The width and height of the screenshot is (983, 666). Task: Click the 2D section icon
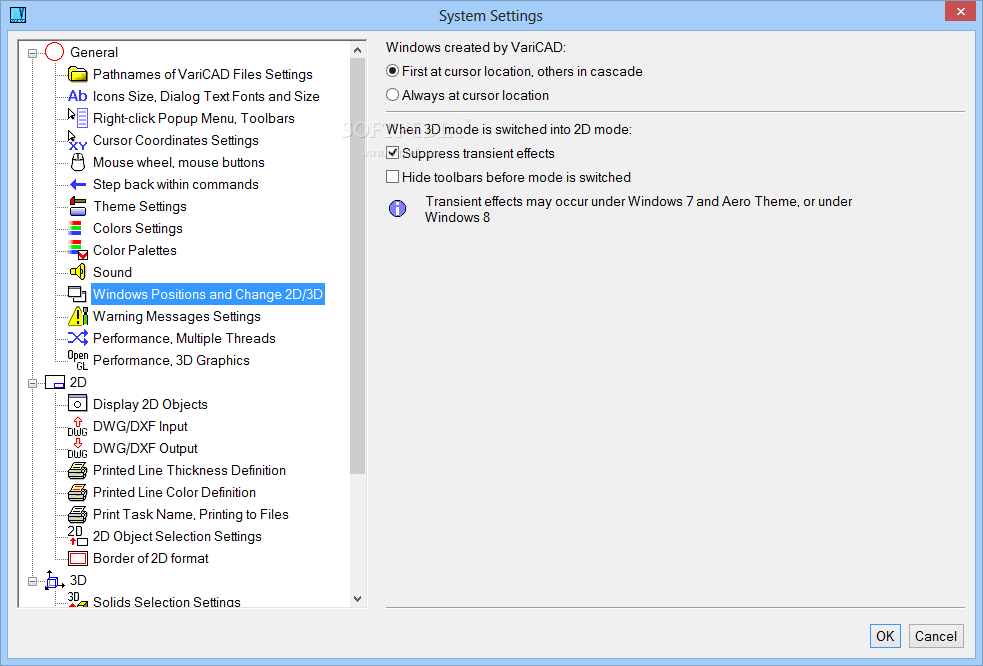[55, 382]
